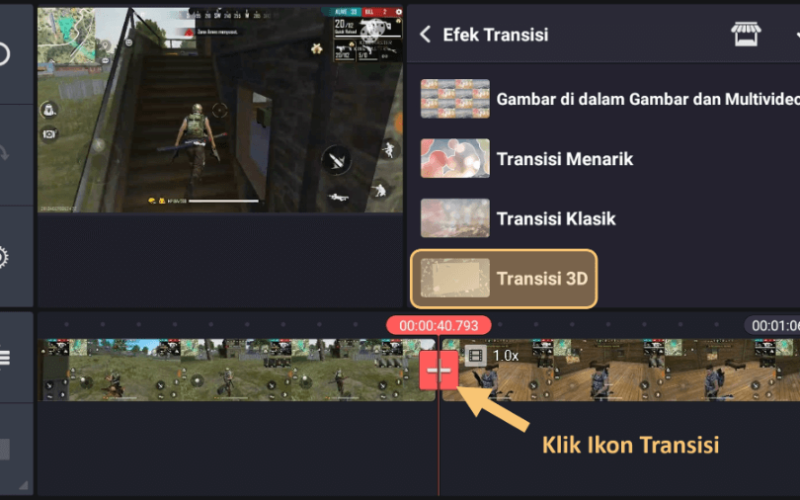Click the Transisi Menarik thumbnail image

pos(455,159)
